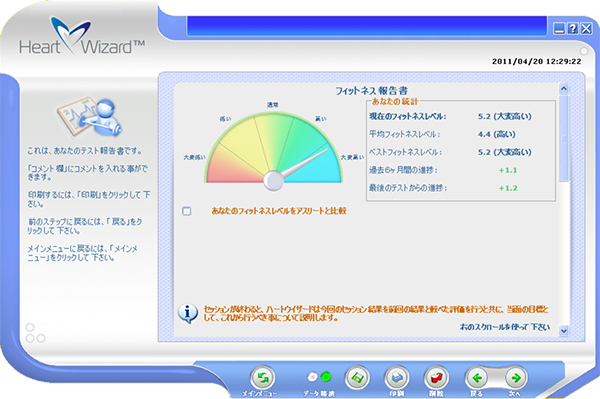Click the test report illustration in sidebar

pyautogui.click(x=90, y=117)
